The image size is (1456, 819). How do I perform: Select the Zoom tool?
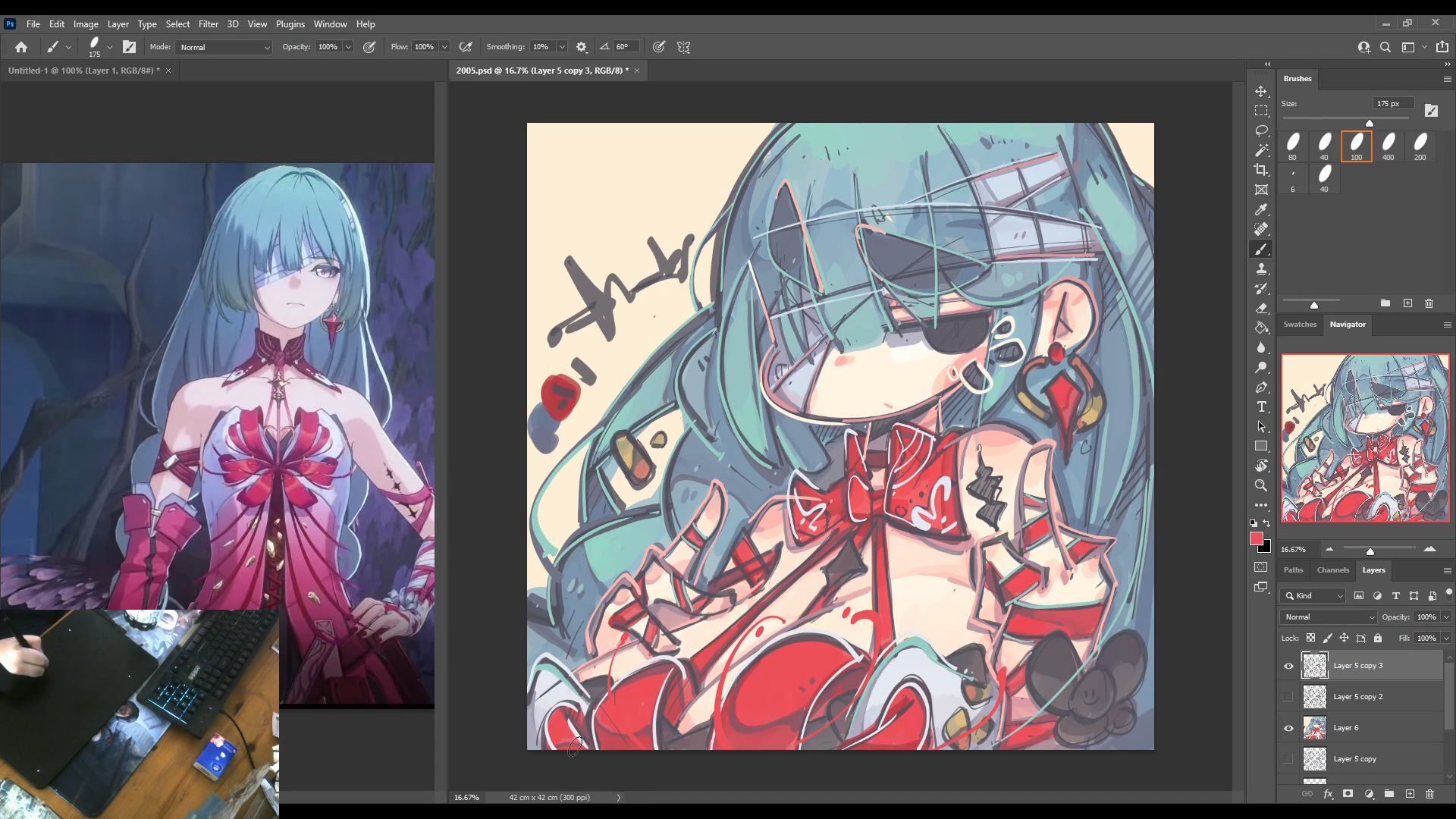1261,485
